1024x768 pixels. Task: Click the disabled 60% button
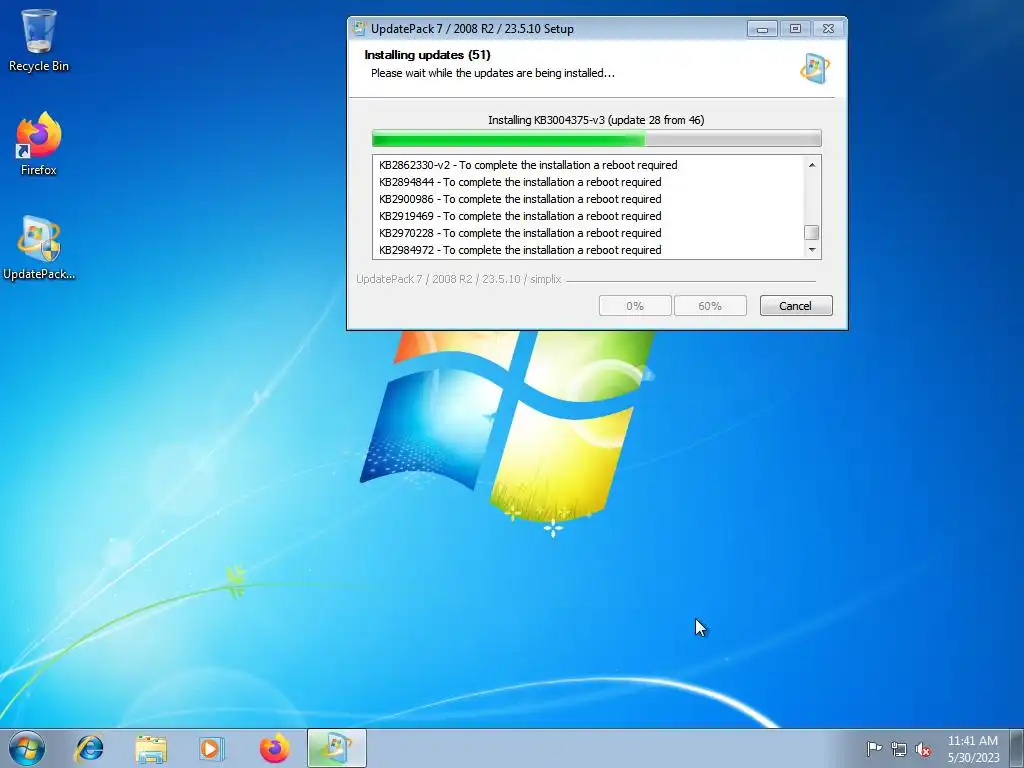click(x=710, y=306)
